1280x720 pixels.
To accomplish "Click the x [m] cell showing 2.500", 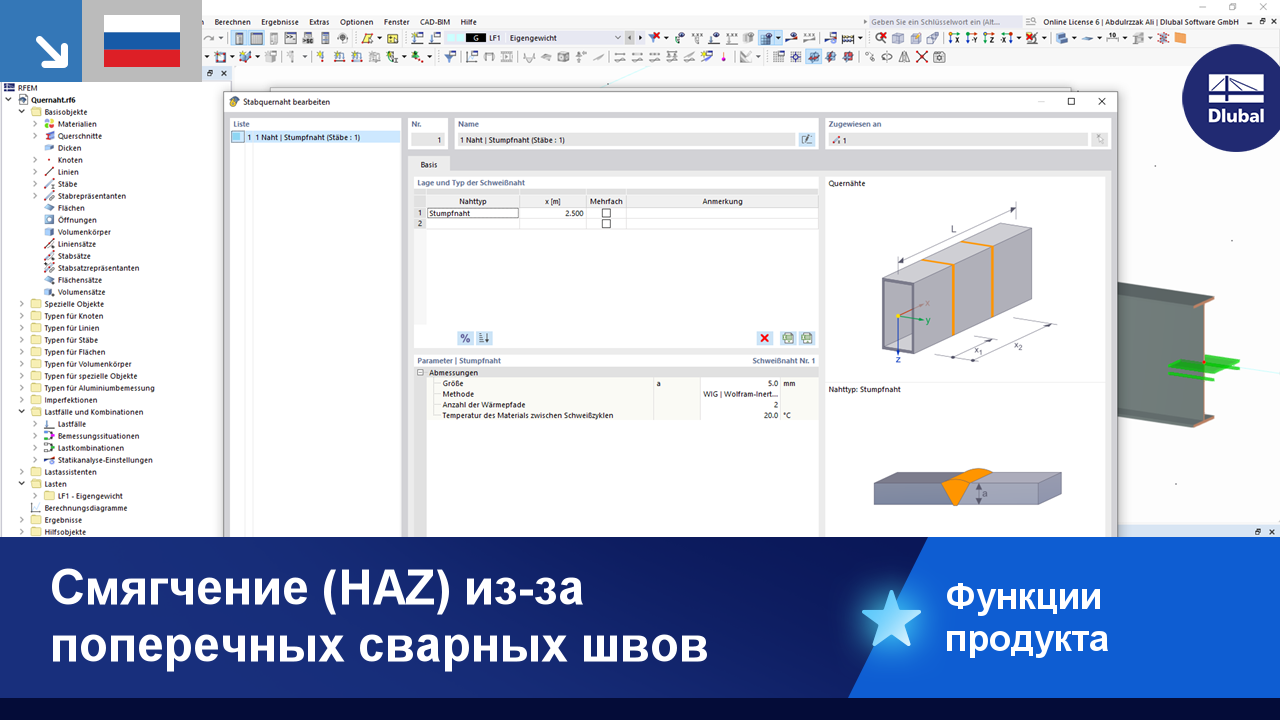I will coord(553,213).
